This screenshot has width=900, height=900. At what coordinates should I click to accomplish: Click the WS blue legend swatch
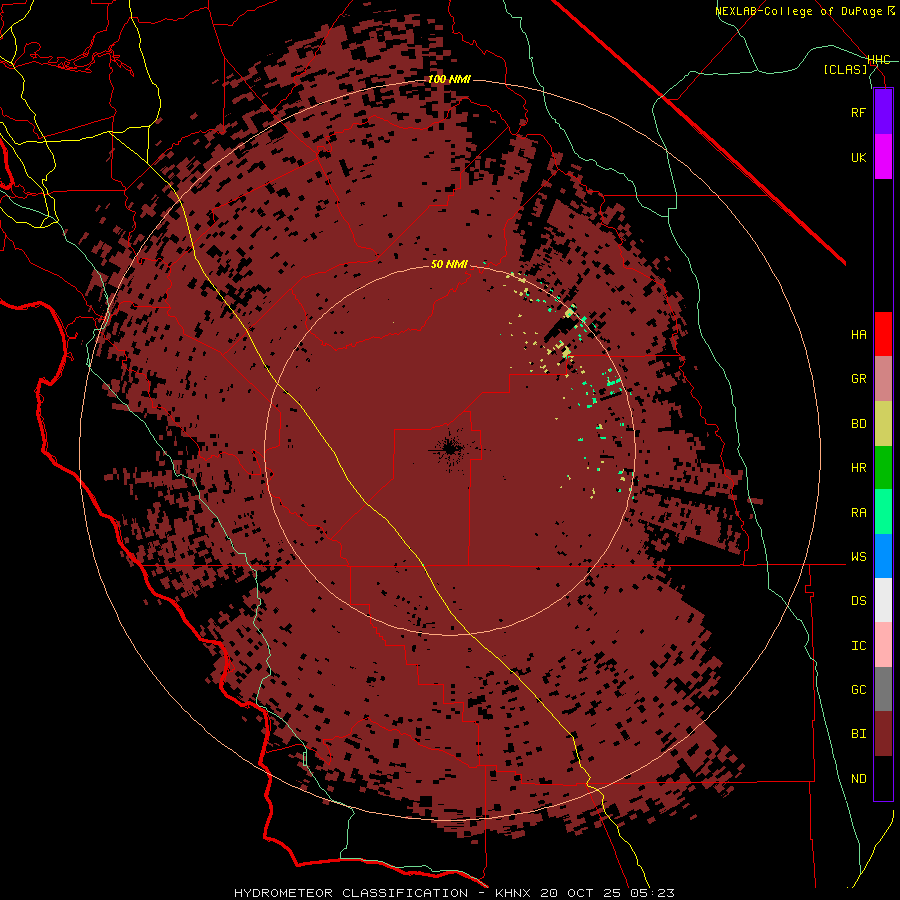coord(883,556)
